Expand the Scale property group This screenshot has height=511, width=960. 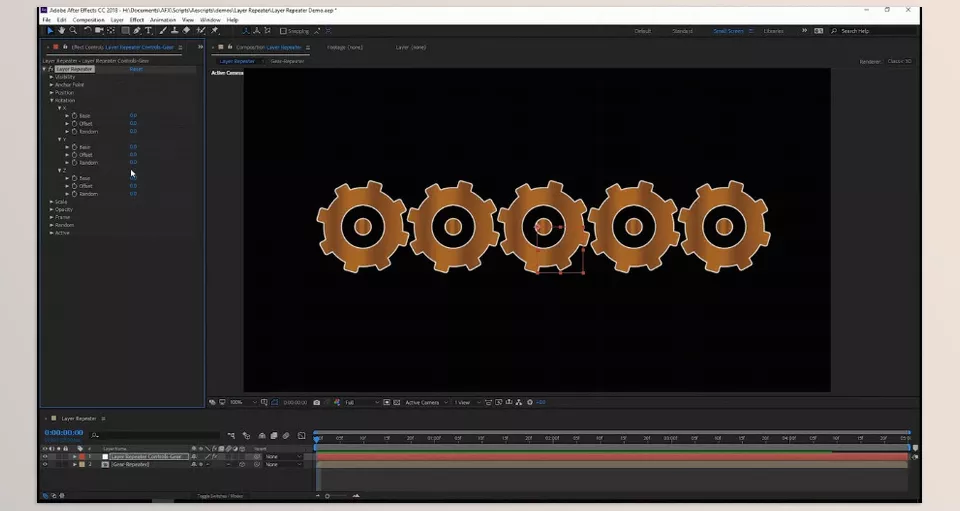(51, 202)
